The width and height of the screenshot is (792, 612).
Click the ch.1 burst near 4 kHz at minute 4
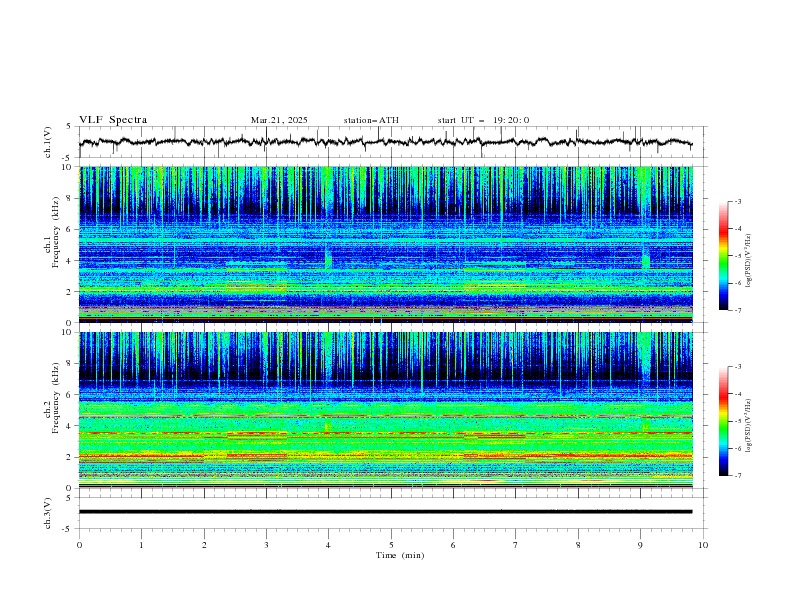point(328,258)
